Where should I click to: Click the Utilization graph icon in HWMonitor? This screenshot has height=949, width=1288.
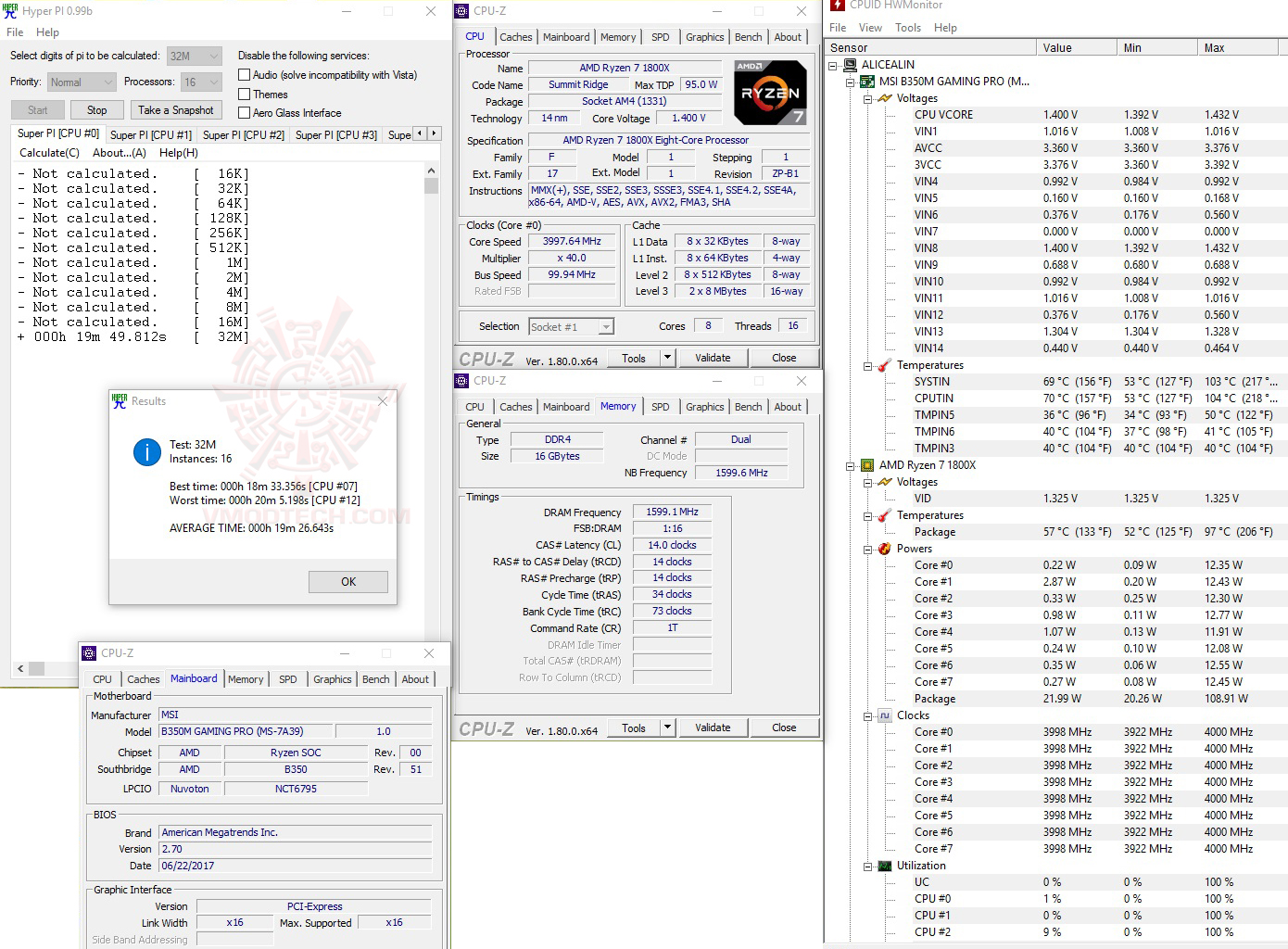click(x=885, y=866)
